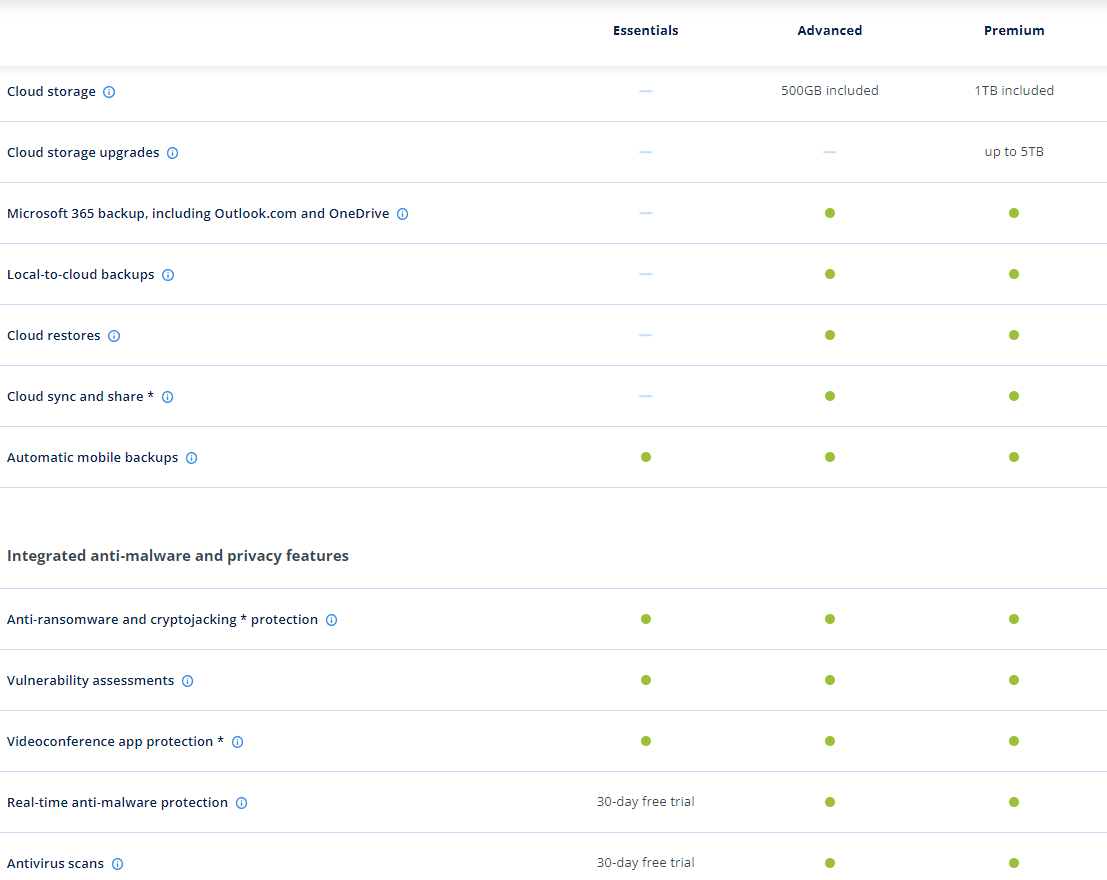Viewport: 1107px width, 880px height.
Task: Click the 1TB included text under Premium
Action: 1013,91
